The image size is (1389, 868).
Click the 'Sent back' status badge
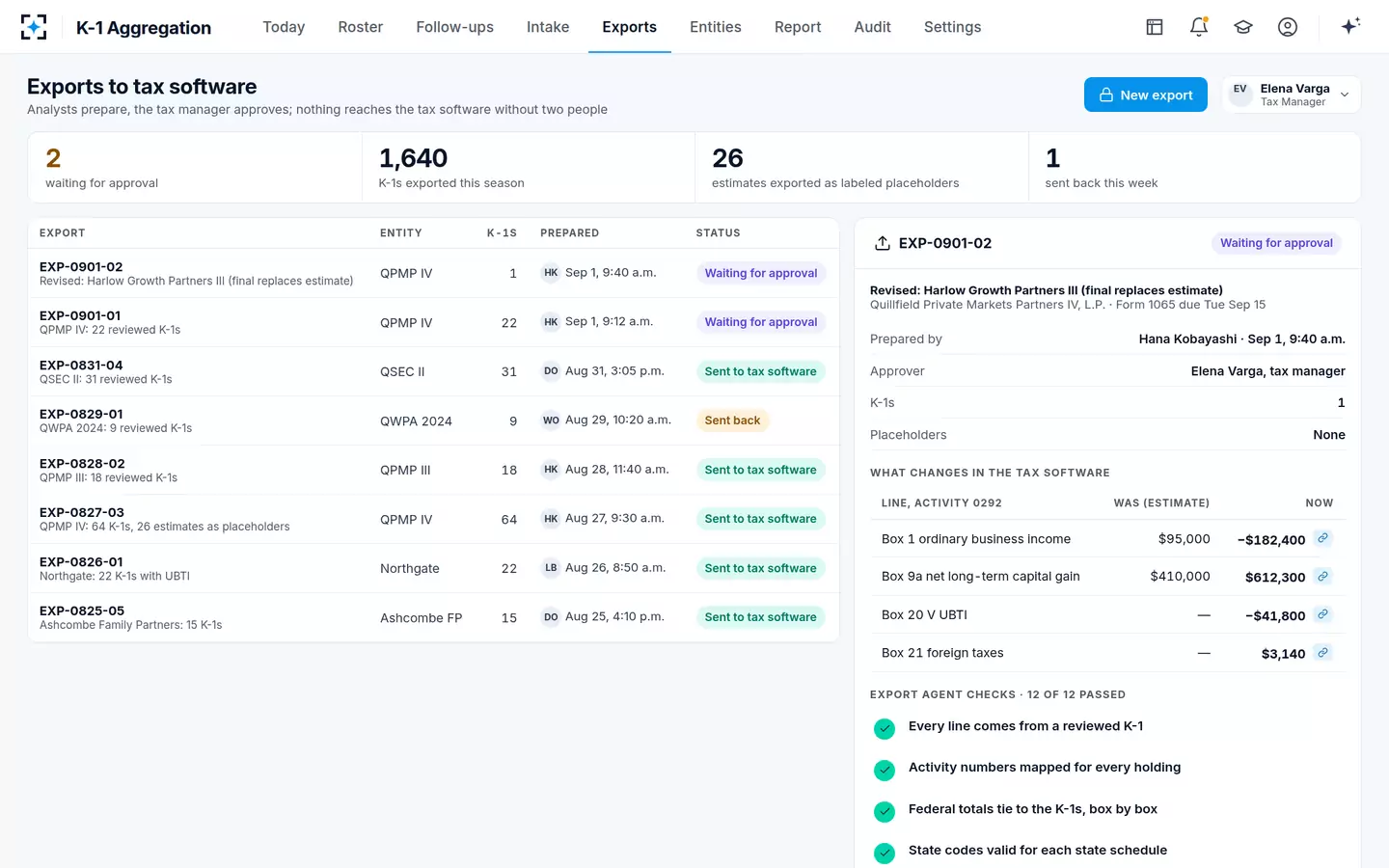tap(732, 420)
